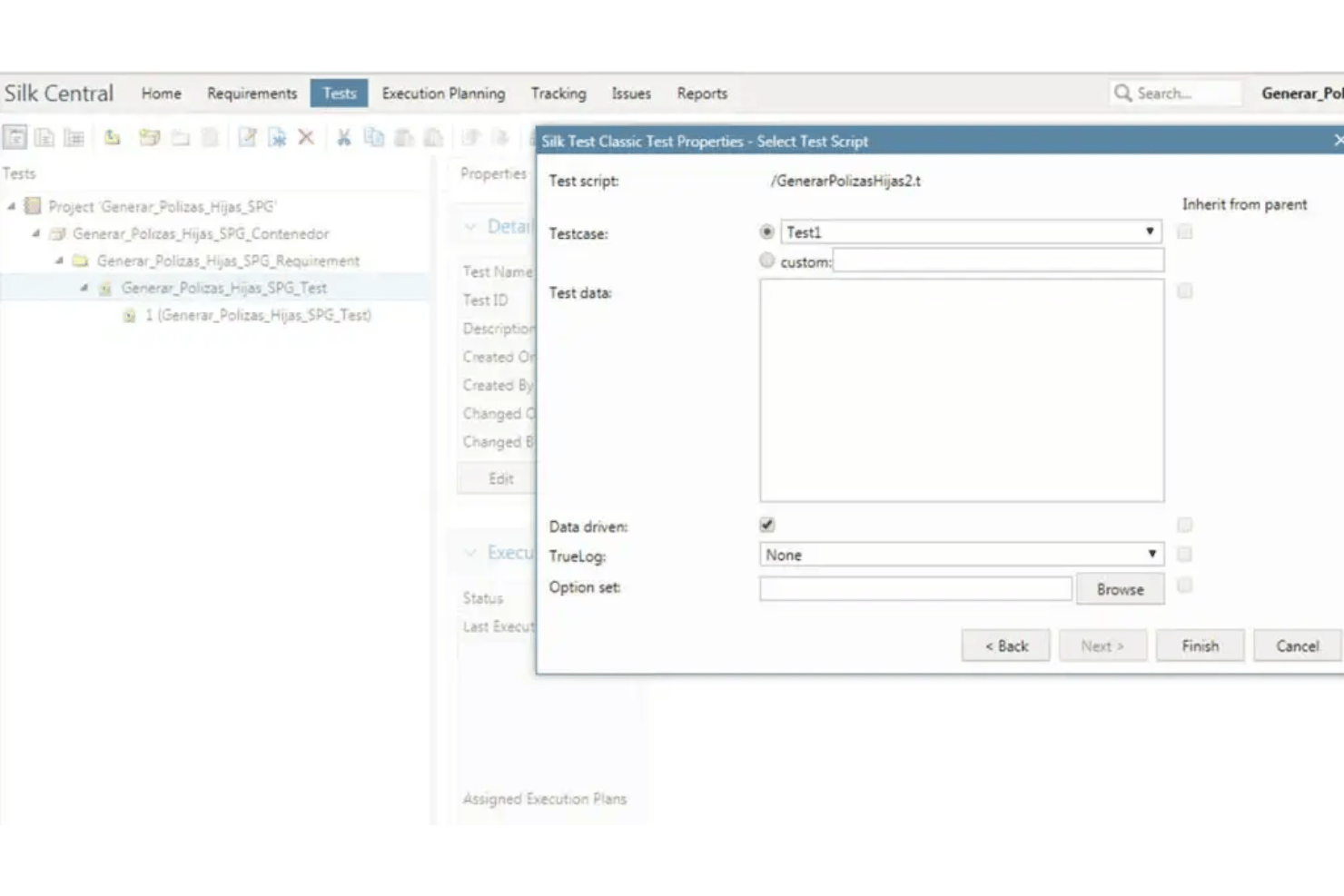
Task: Select the document view toolbar icon
Action: tap(44, 137)
